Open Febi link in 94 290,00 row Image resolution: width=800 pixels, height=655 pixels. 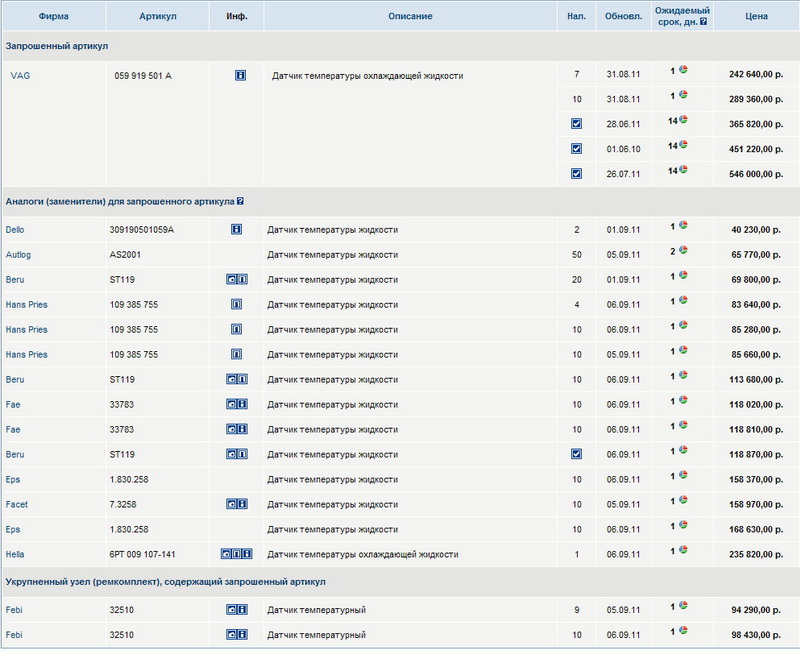[14, 610]
